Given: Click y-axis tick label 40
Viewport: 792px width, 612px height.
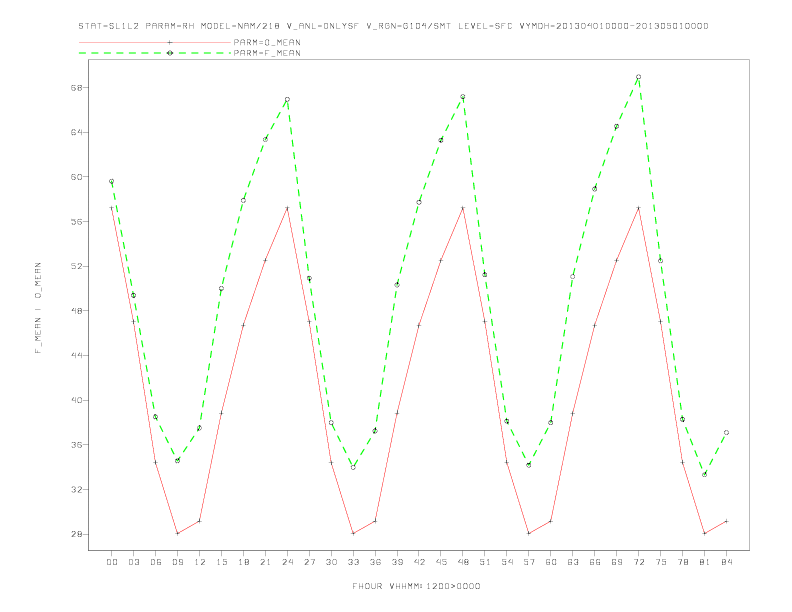Looking at the screenshot, I should [x=77, y=400].
